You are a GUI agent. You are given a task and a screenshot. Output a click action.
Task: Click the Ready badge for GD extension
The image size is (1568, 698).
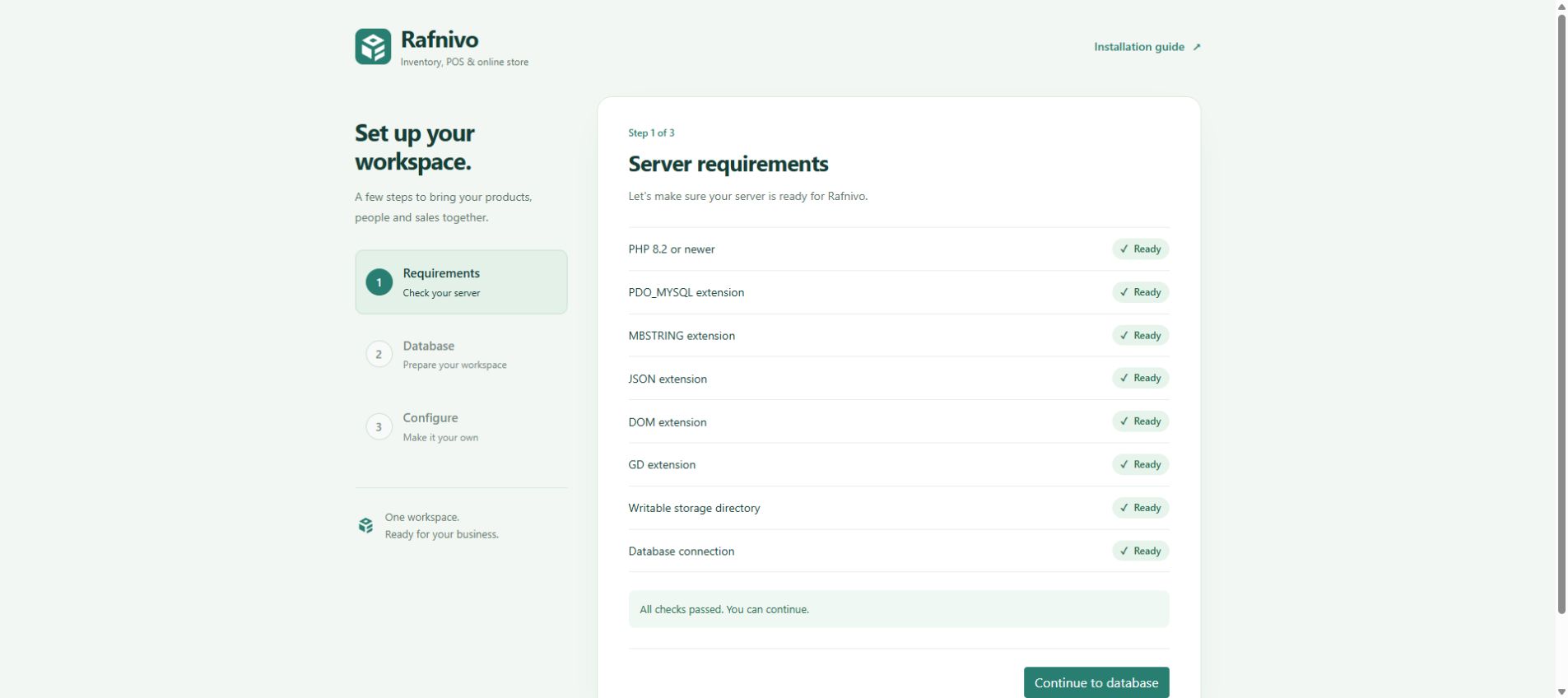point(1140,465)
